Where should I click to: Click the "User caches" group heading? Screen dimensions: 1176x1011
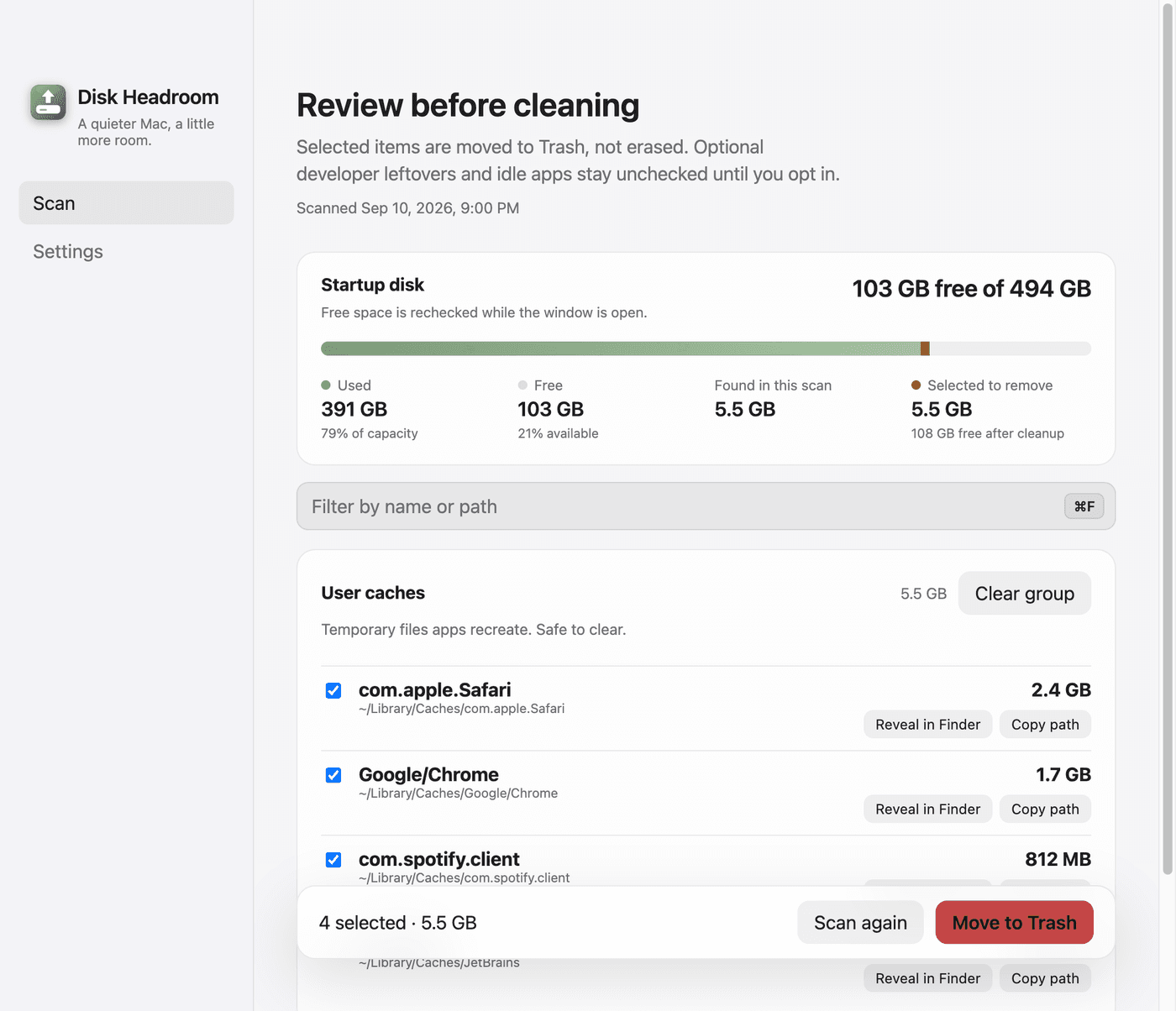click(x=373, y=593)
